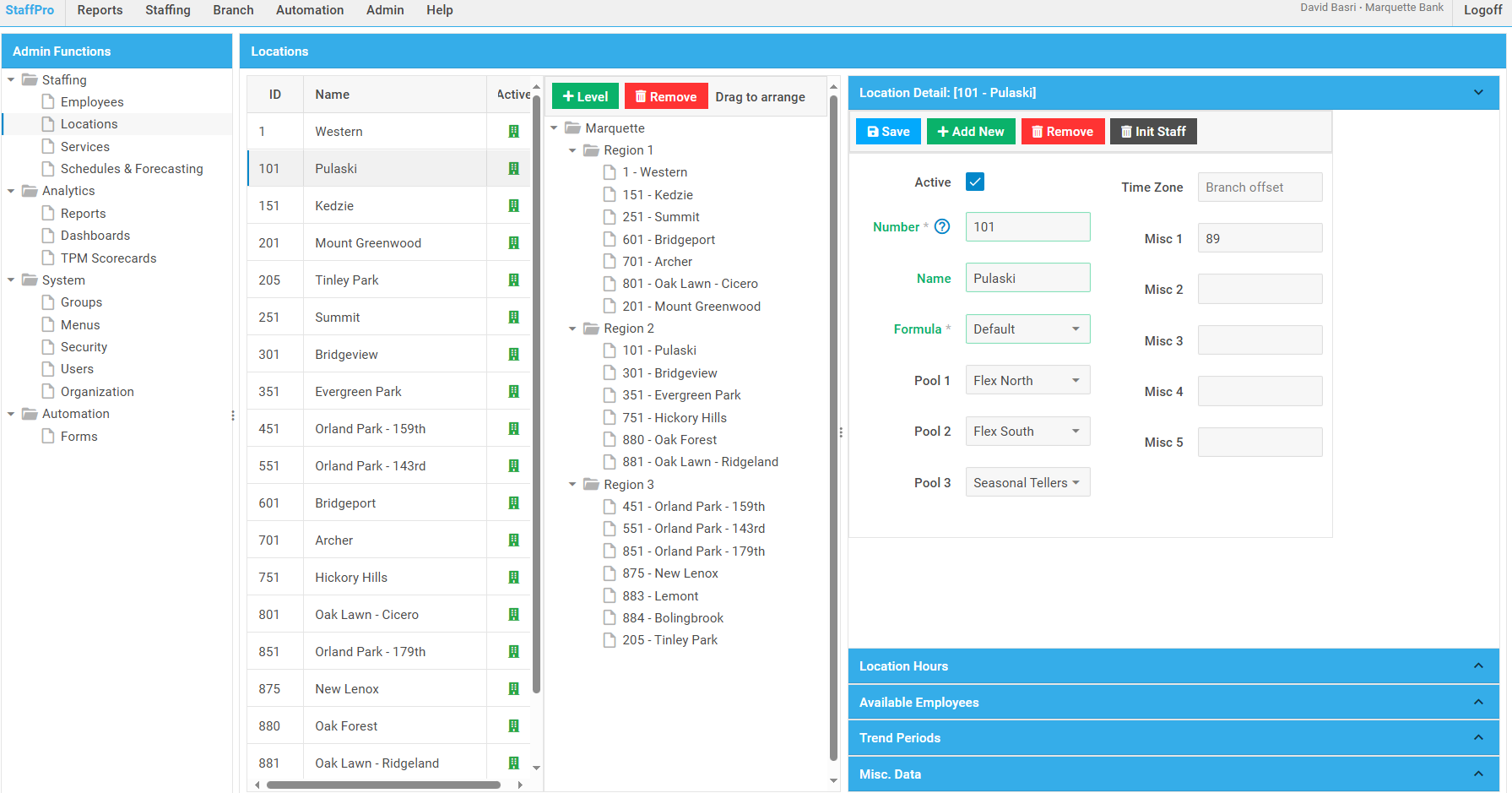The width and height of the screenshot is (1512, 793).
Task: Open the Automation menu in top bar
Action: pos(309,10)
